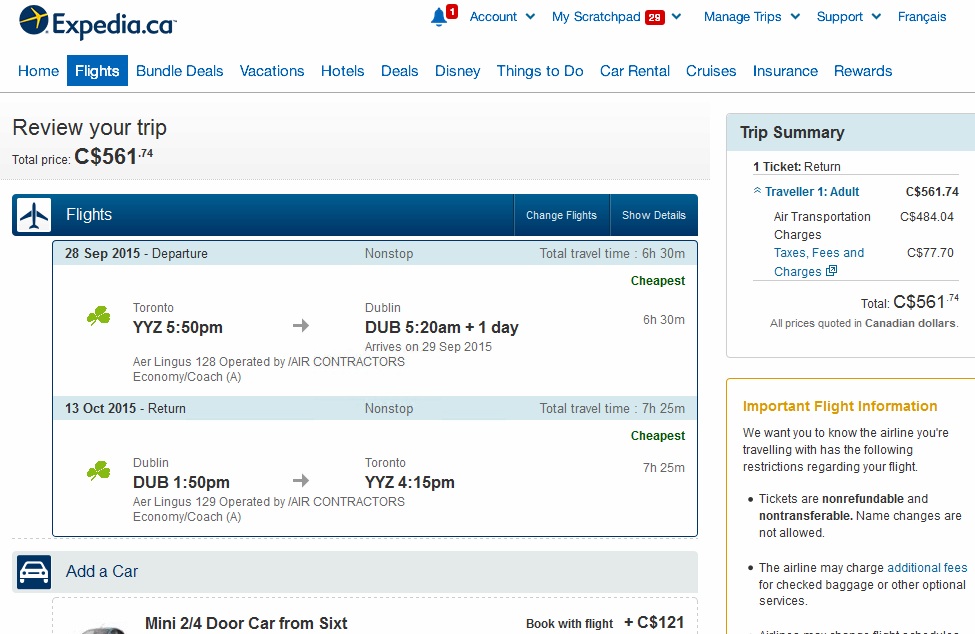Click Aer Lingus 129 flight text
This screenshot has height=634, width=975.
[269, 502]
